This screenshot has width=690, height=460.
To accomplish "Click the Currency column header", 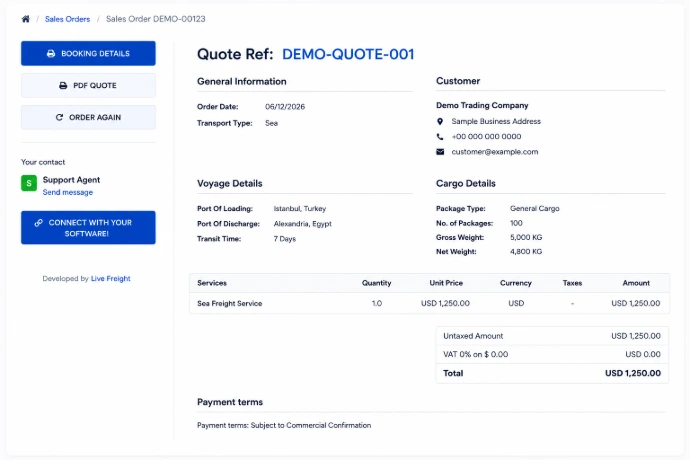I will click(x=515, y=283).
